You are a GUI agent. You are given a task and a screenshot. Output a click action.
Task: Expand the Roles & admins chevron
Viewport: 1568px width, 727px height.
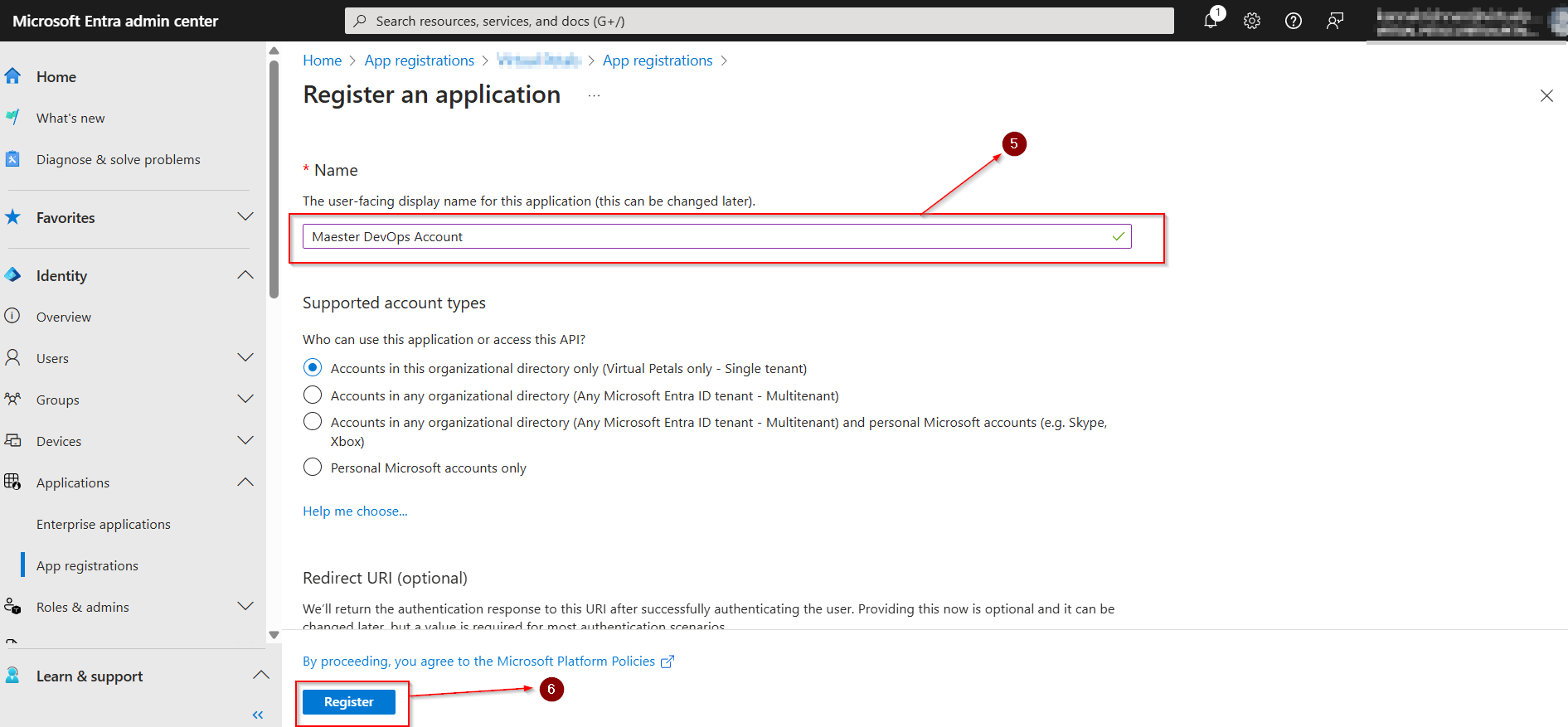245,606
